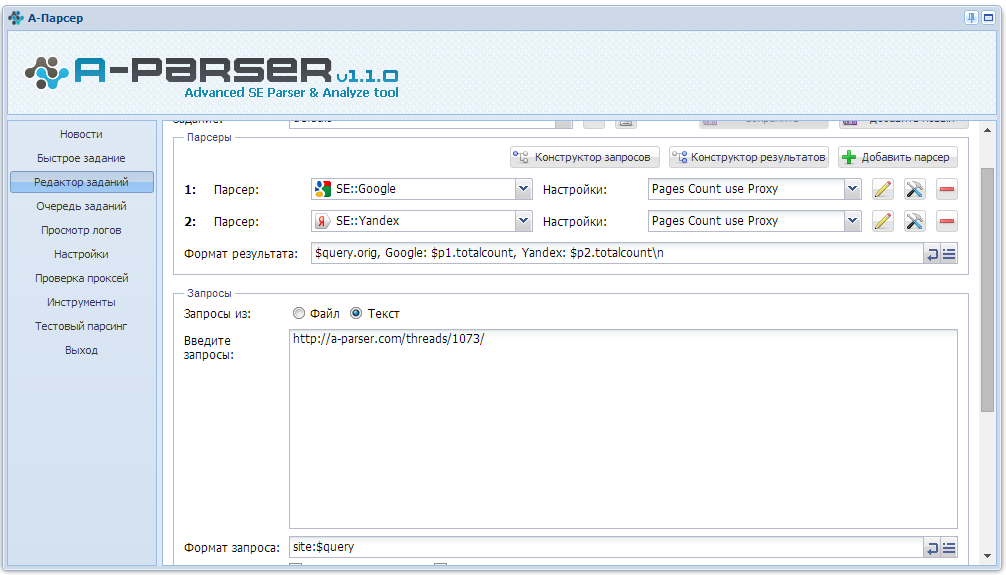Open settings preset dropdown for parser 2
Viewport: 1006px width, 575px height.
pos(852,221)
